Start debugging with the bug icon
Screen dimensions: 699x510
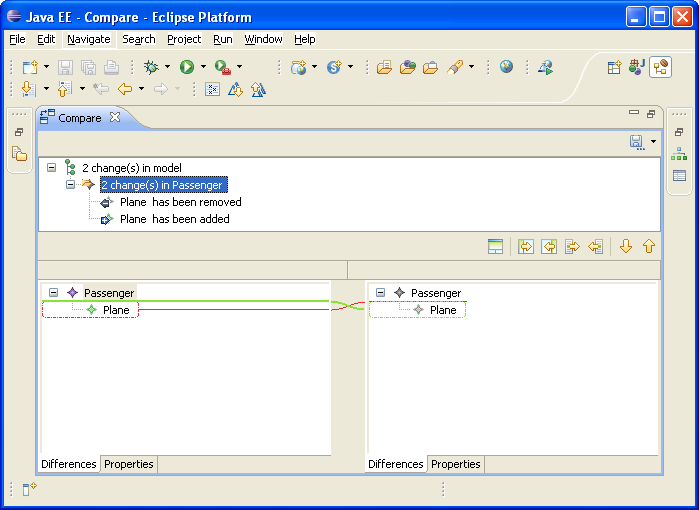coord(151,67)
